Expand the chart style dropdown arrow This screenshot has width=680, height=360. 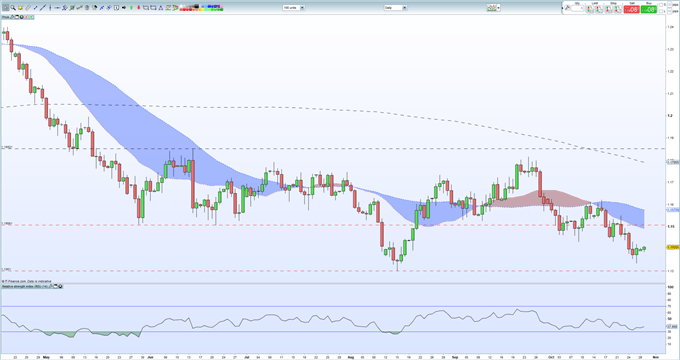pyautogui.click(x=498, y=7)
